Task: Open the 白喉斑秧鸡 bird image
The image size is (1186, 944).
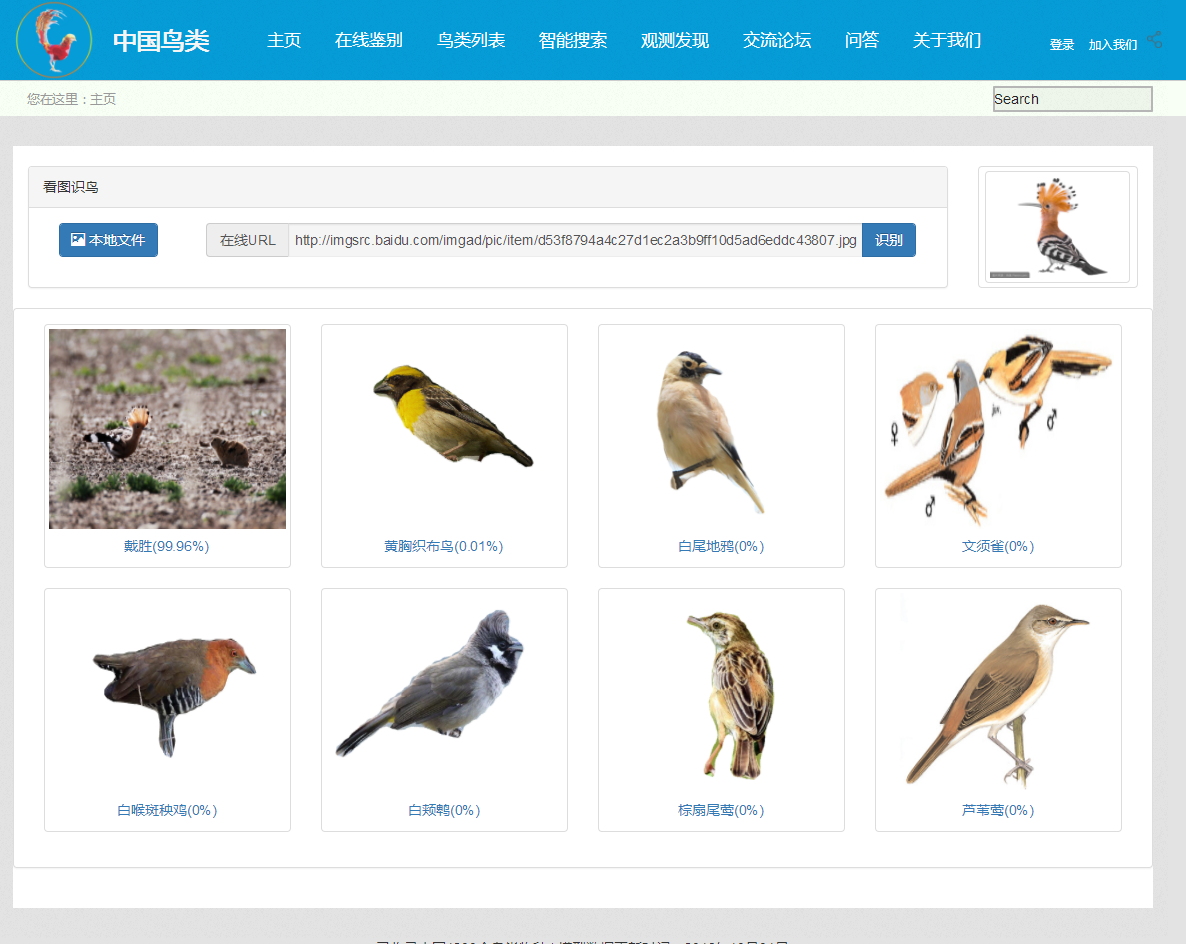Action: (x=167, y=692)
